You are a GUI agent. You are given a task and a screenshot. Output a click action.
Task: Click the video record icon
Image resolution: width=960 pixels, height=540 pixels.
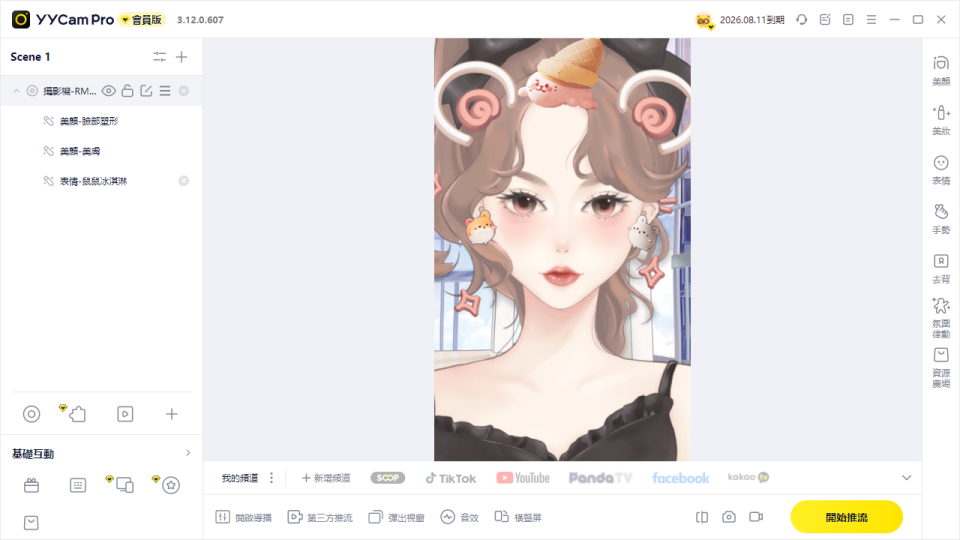756,517
